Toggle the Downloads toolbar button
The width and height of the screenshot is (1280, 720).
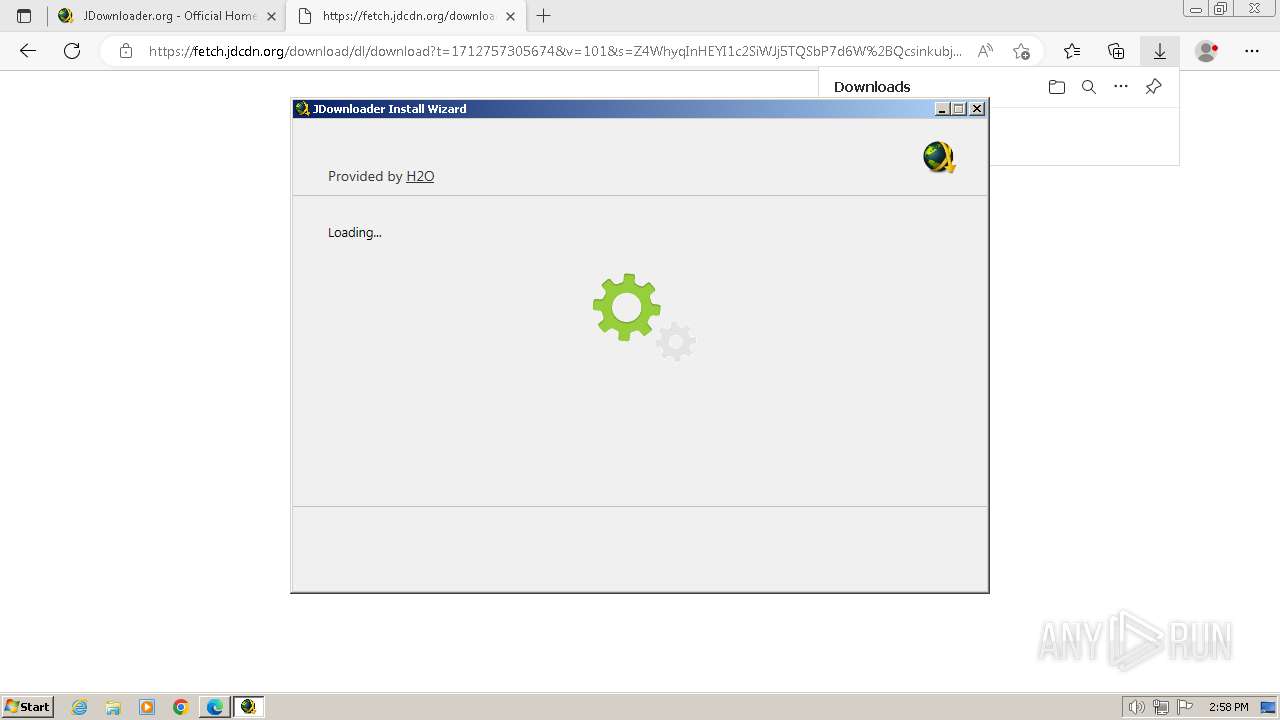pos(1160,51)
